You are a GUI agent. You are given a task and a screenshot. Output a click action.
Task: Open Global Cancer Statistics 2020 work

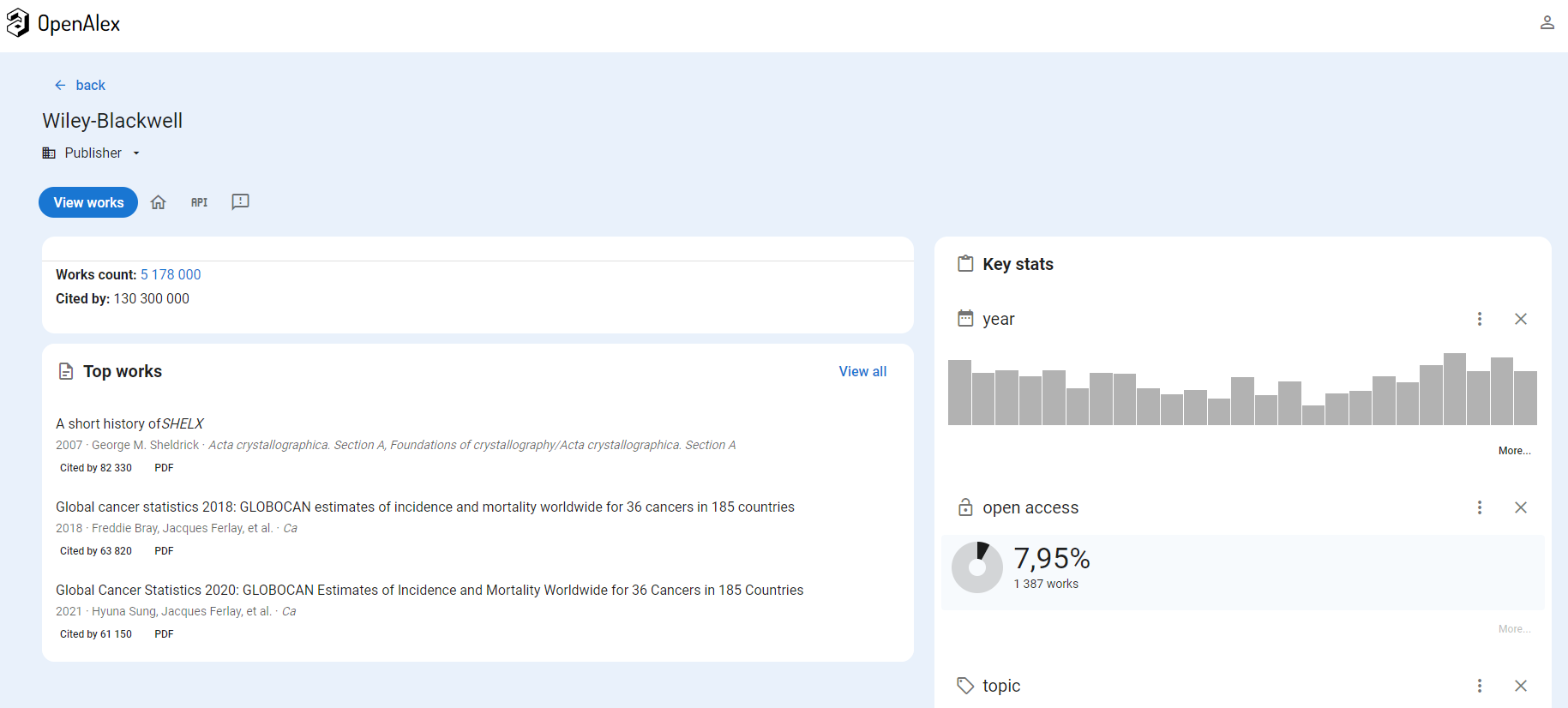point(430,590)
